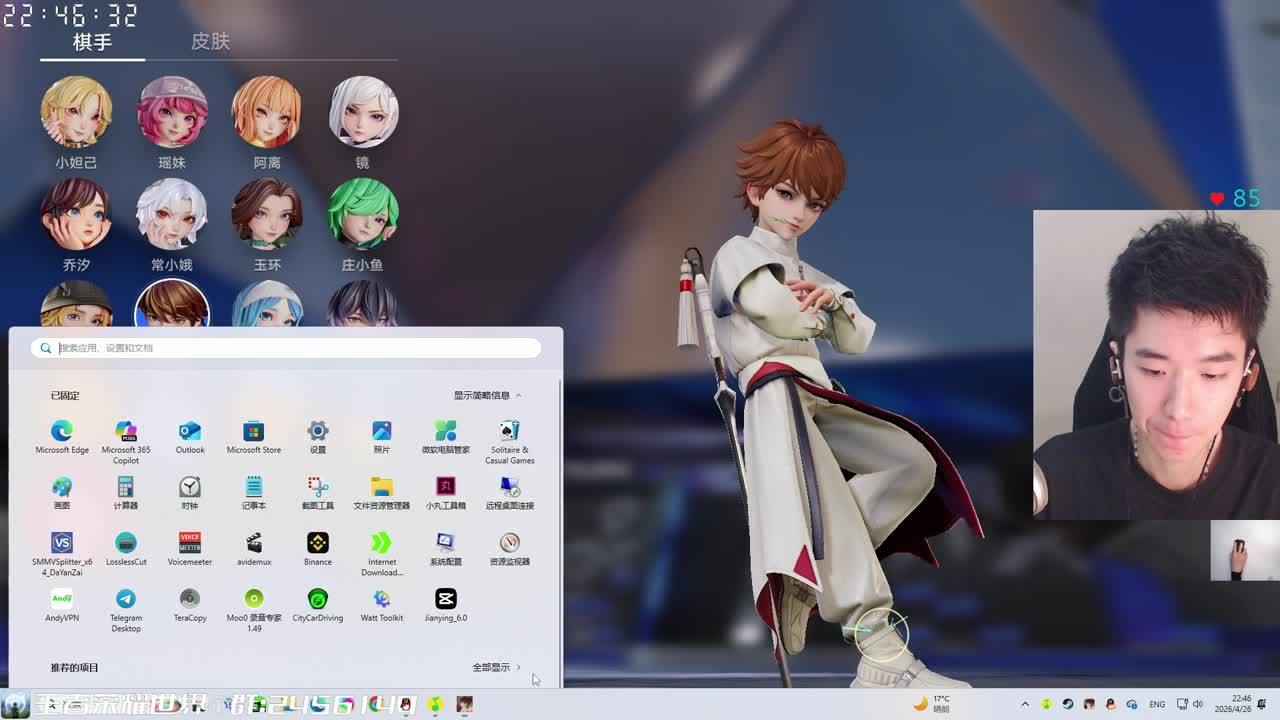
Task: Open the taskbar volume control
Action: 1197,704
